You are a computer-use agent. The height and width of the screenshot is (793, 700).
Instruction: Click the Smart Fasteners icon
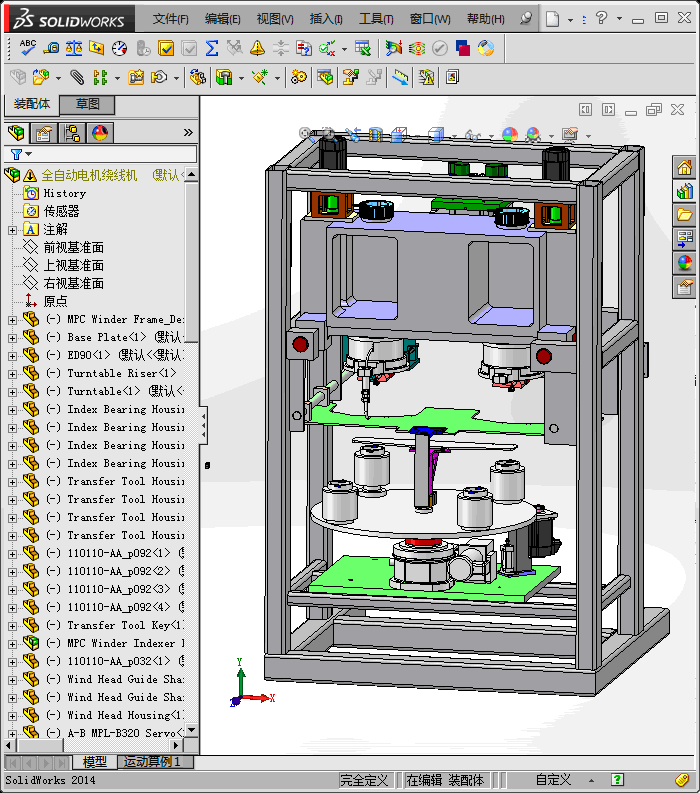pyautogui.click(x=136, y=77)
